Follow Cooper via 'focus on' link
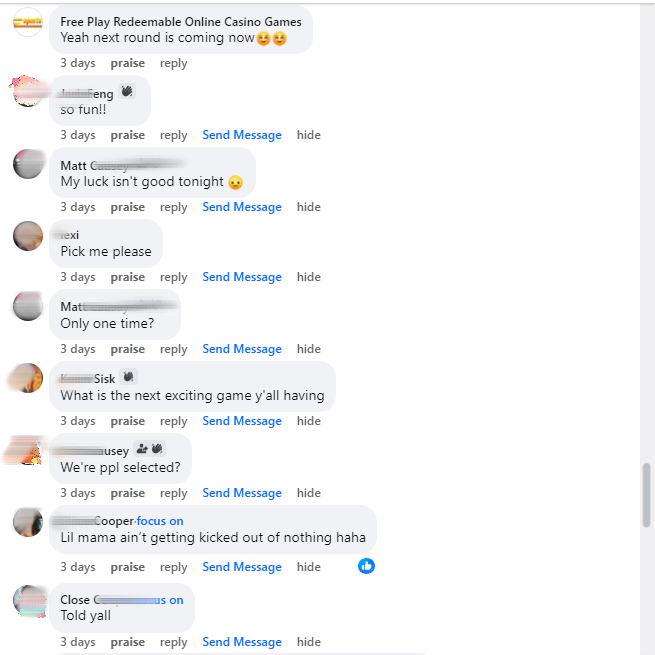 (x=160, y=521)
